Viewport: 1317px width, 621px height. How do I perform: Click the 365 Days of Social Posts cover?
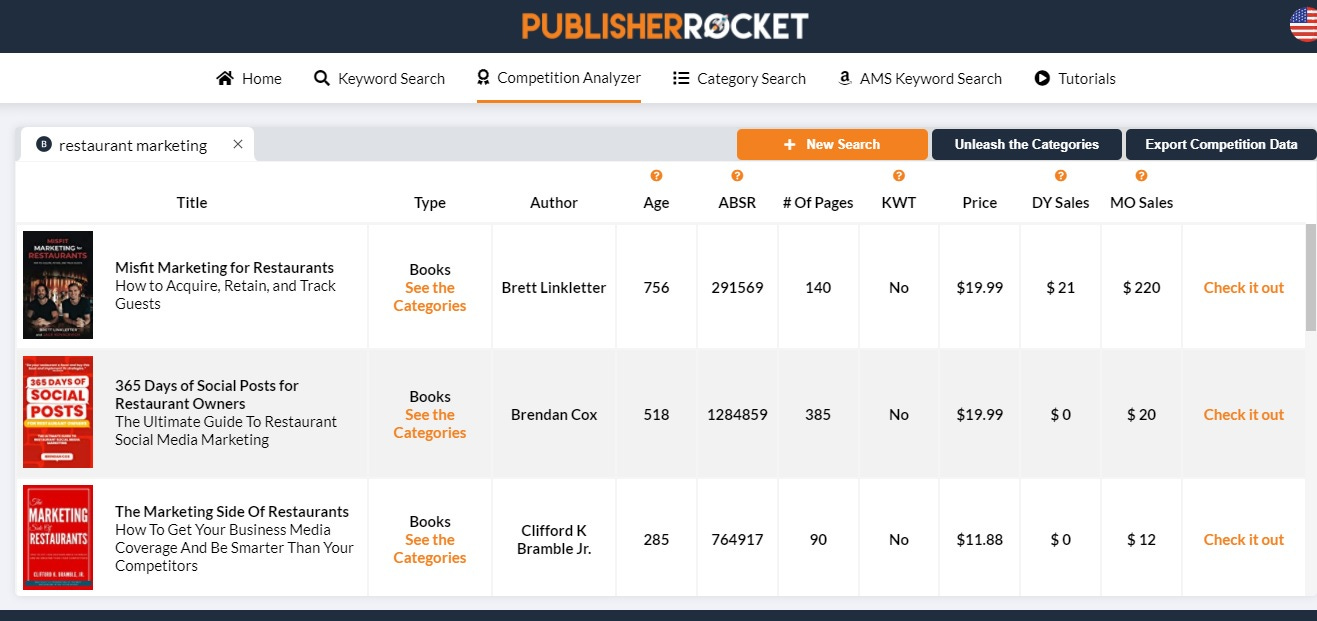[58, 412]
